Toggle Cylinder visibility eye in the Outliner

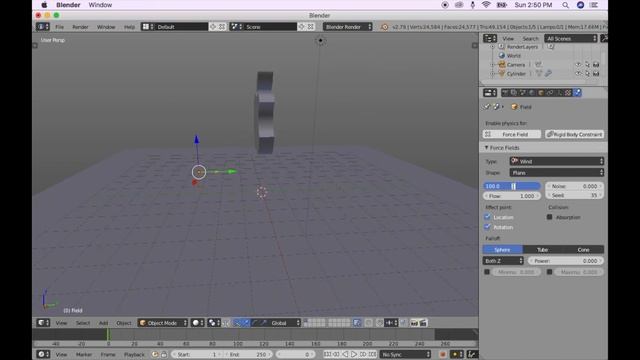pos(578,73)
